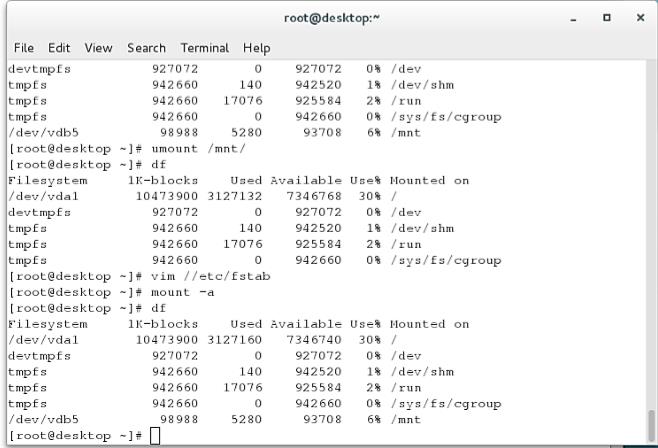
Task: Minimize the terminal window
Action: click(573, 18)
